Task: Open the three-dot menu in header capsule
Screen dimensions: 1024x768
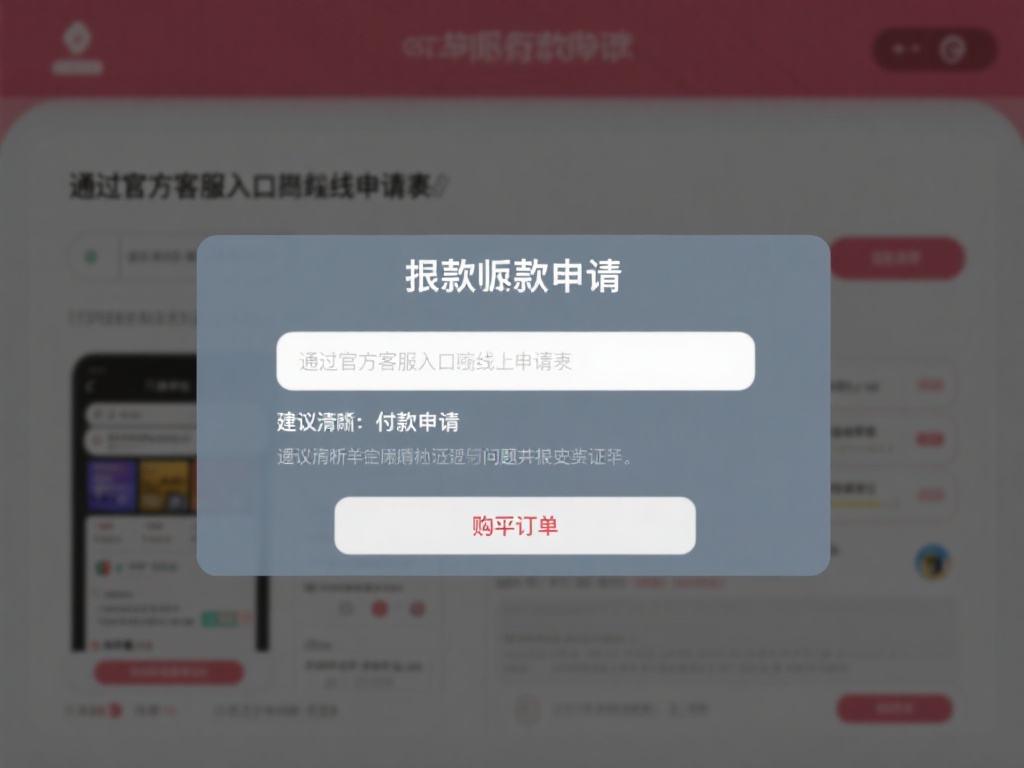Action: (906, 49)
